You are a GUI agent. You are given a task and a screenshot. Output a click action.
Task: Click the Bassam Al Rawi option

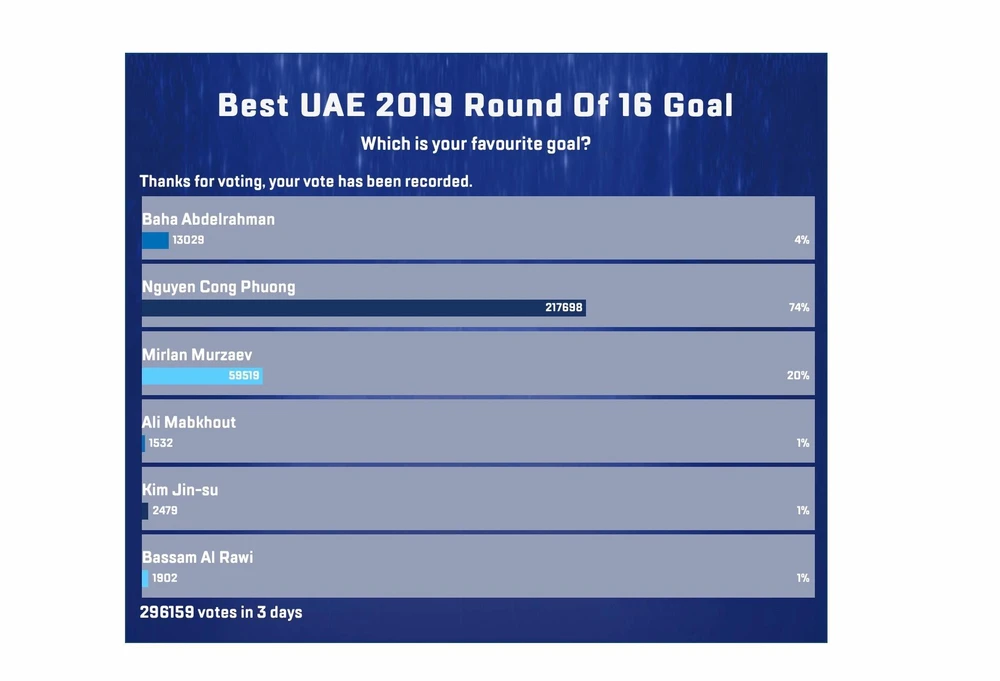click(197, 557)
